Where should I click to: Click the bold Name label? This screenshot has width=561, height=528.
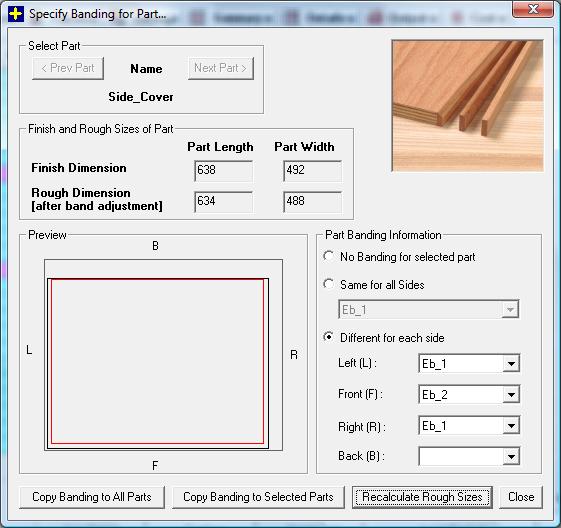(146, 69)
